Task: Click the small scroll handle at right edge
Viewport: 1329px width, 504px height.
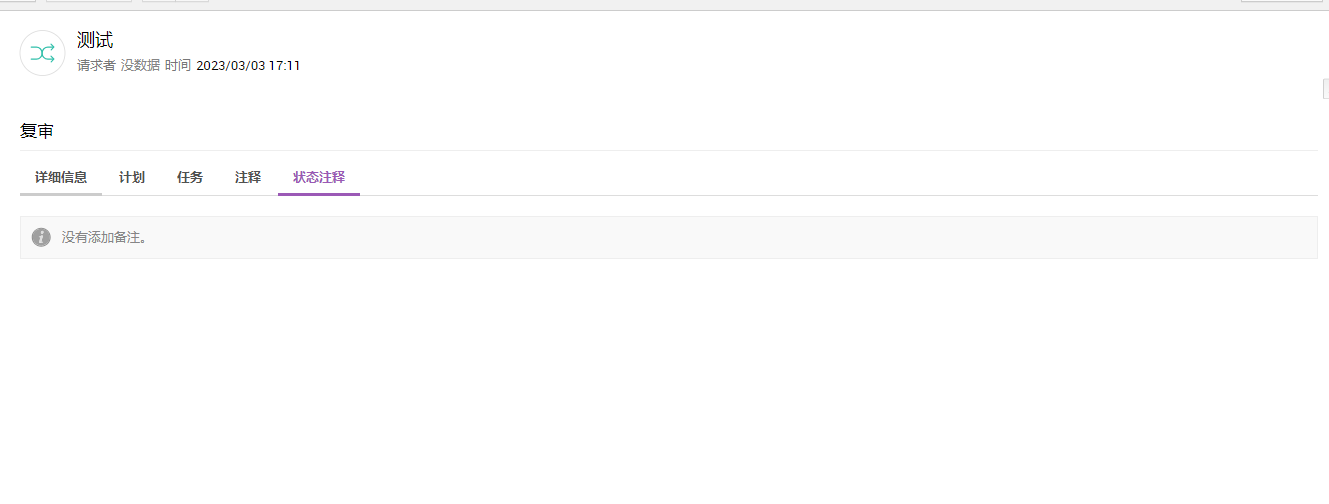Action: coord(1325,90)
